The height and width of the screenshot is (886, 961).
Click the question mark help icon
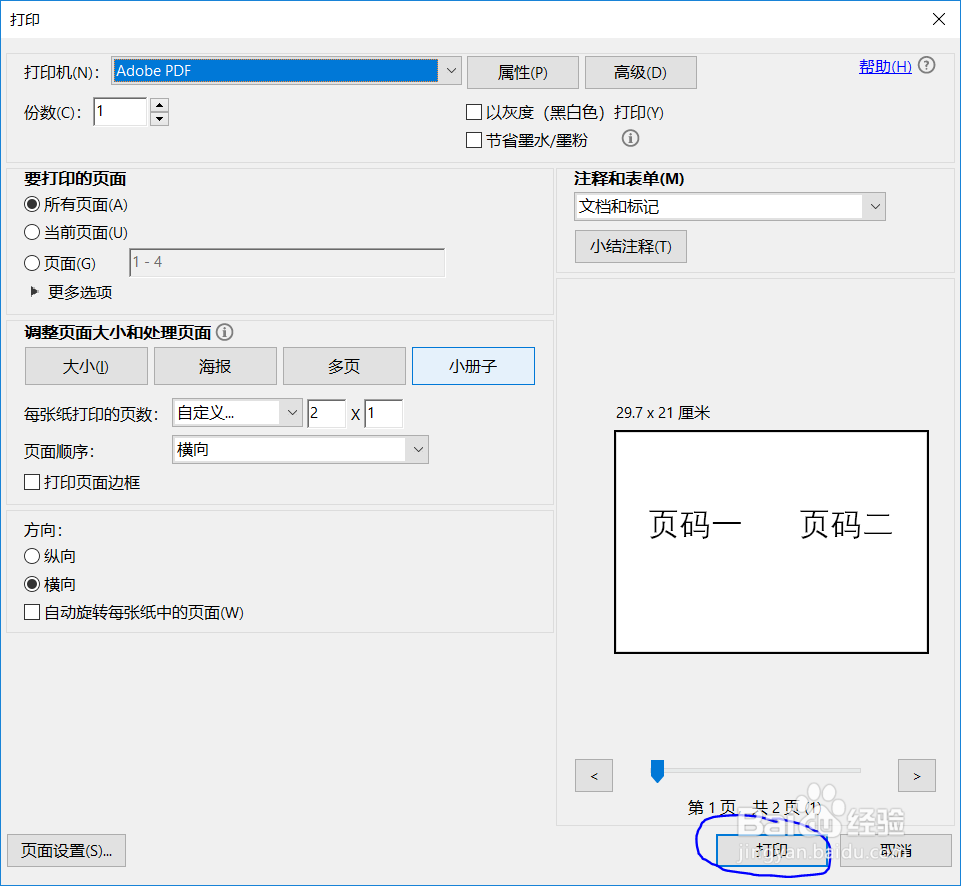click(926, 65)
